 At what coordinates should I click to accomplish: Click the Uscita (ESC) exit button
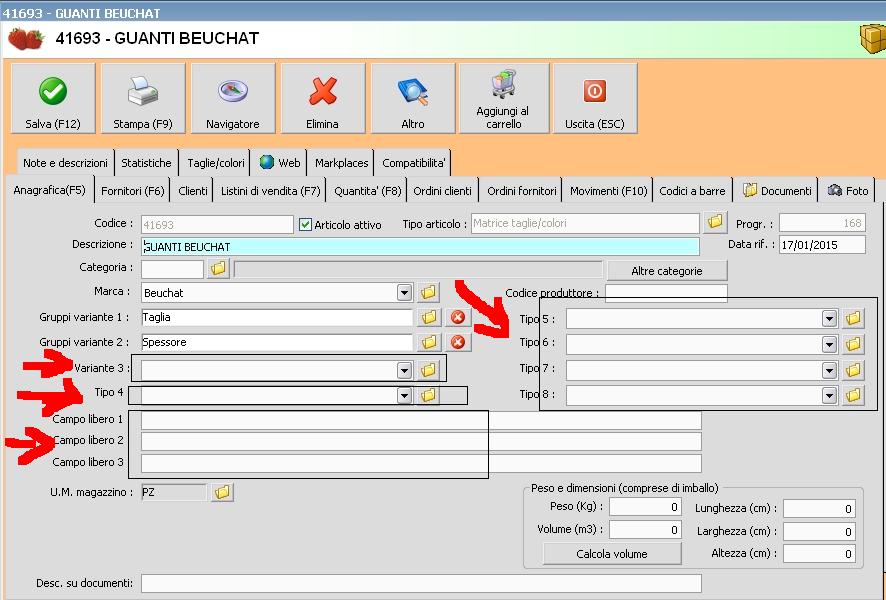[x=595, y=99]
